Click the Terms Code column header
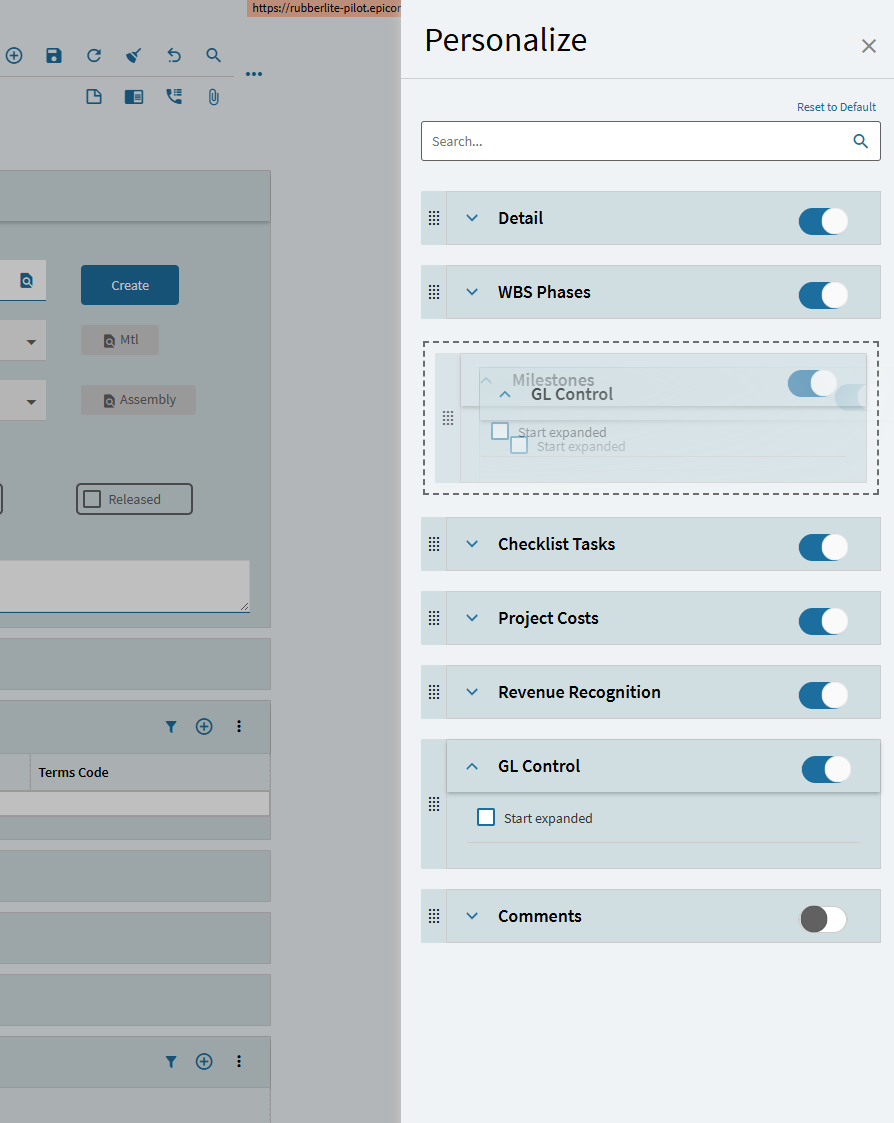894x1123 pixels. coord(150,772)
